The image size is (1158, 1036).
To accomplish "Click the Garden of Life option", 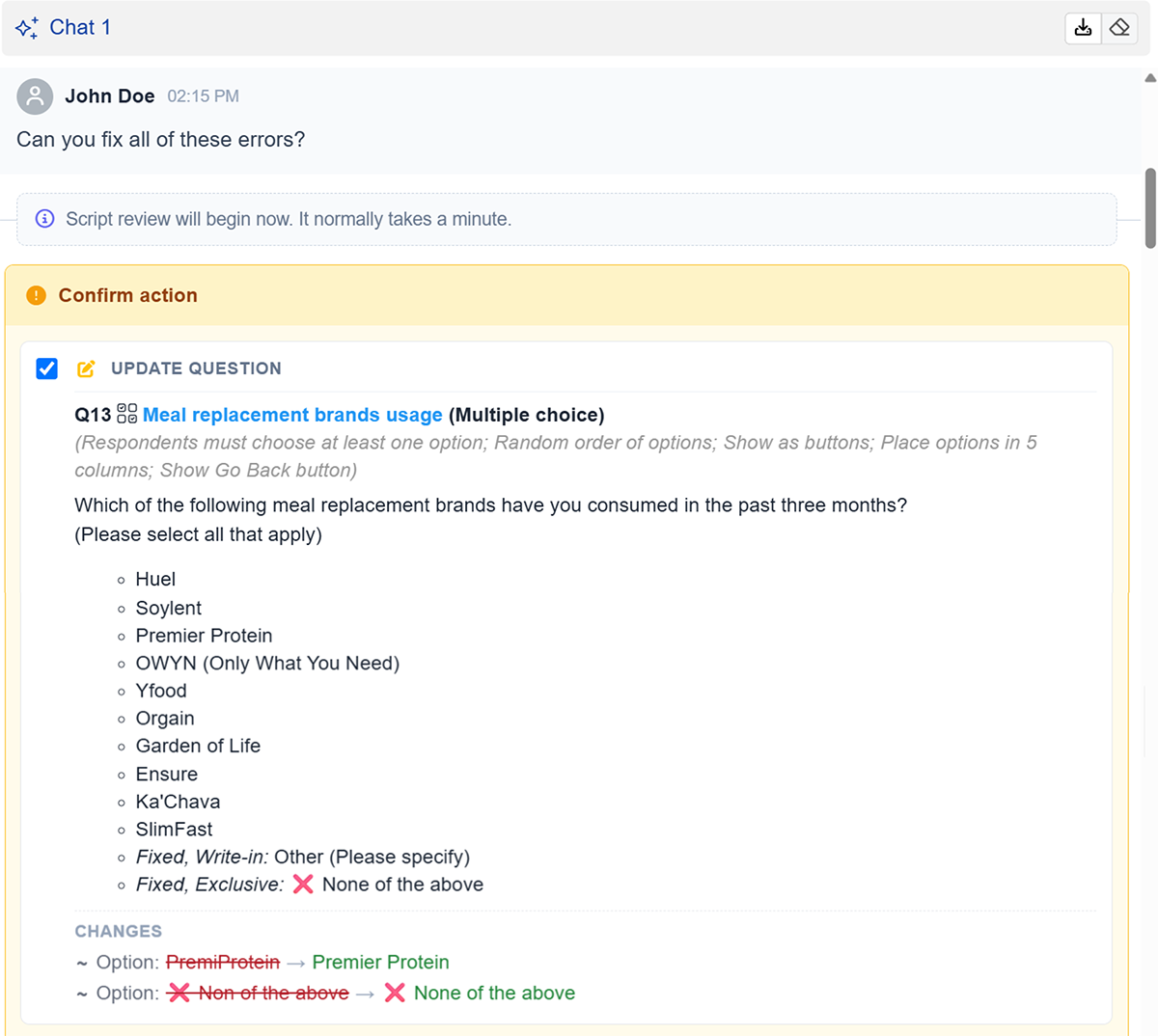I will click(x=198, y=746).
